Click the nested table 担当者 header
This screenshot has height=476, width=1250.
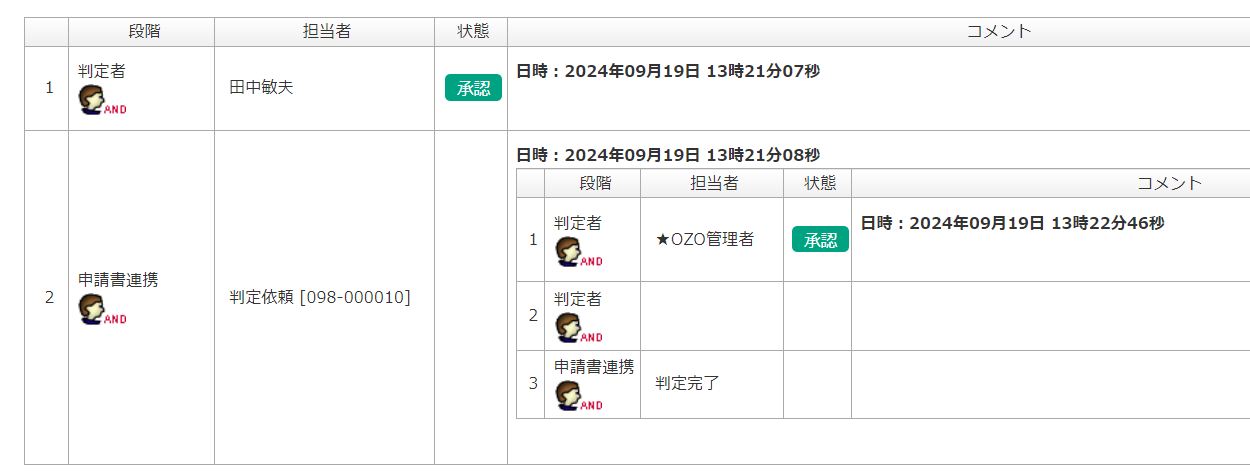pyautogui.click(x=711, y=183)
